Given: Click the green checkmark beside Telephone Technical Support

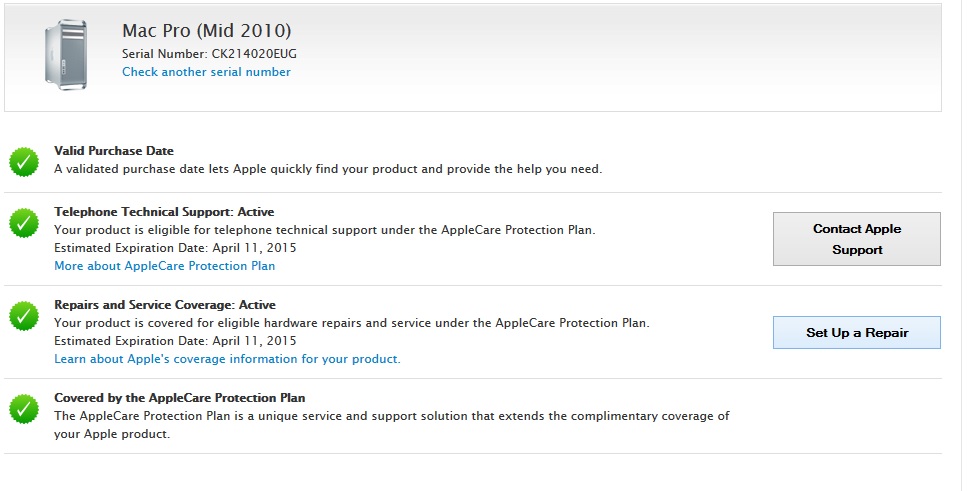Looking at the screenshot, I should pos(24,222).
